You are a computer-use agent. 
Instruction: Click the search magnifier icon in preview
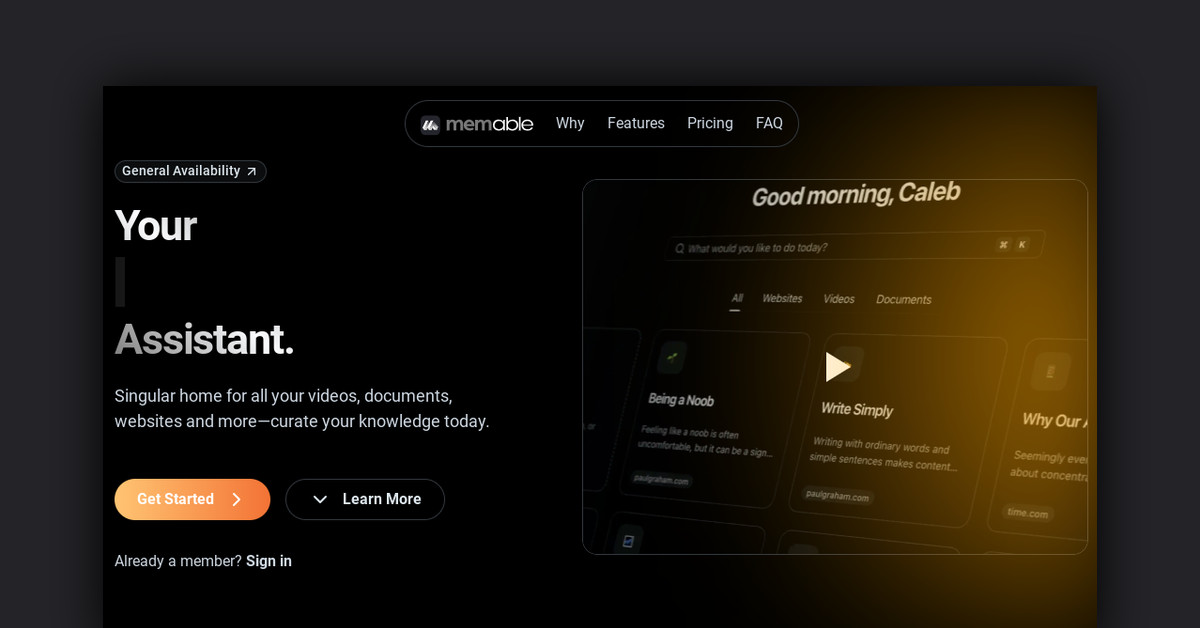tap(680, 248)
